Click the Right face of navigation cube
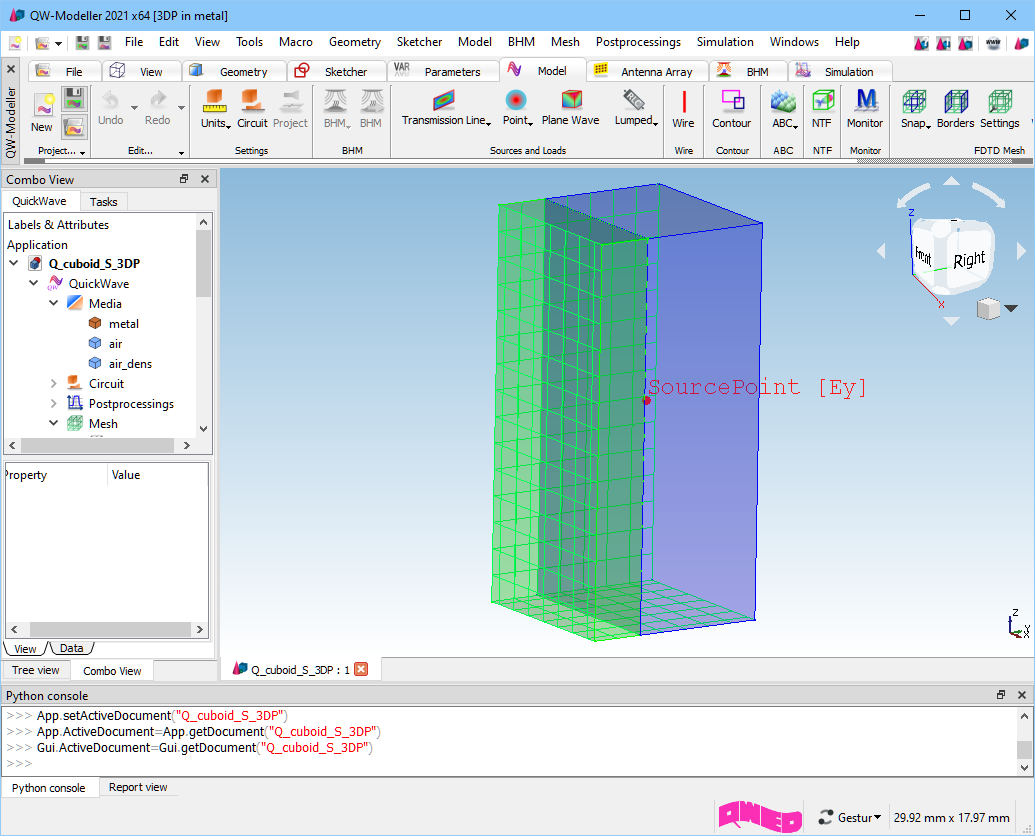Screen dimensions: 1035x836 (x=968, y=259)
